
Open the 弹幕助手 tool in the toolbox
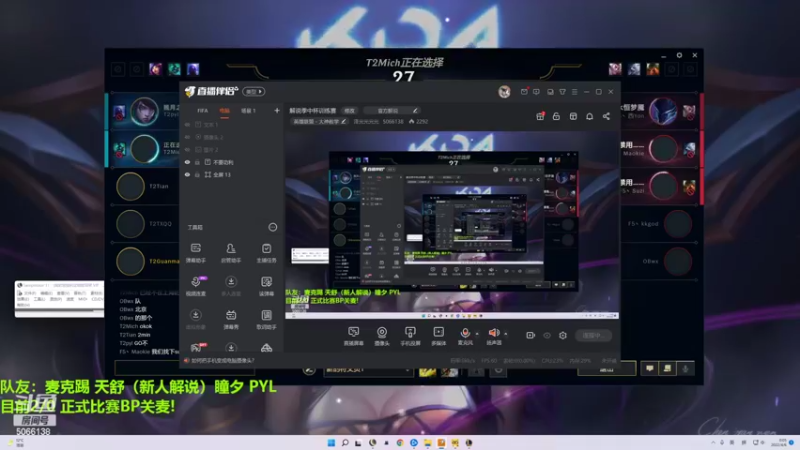(x=195, y=253)
